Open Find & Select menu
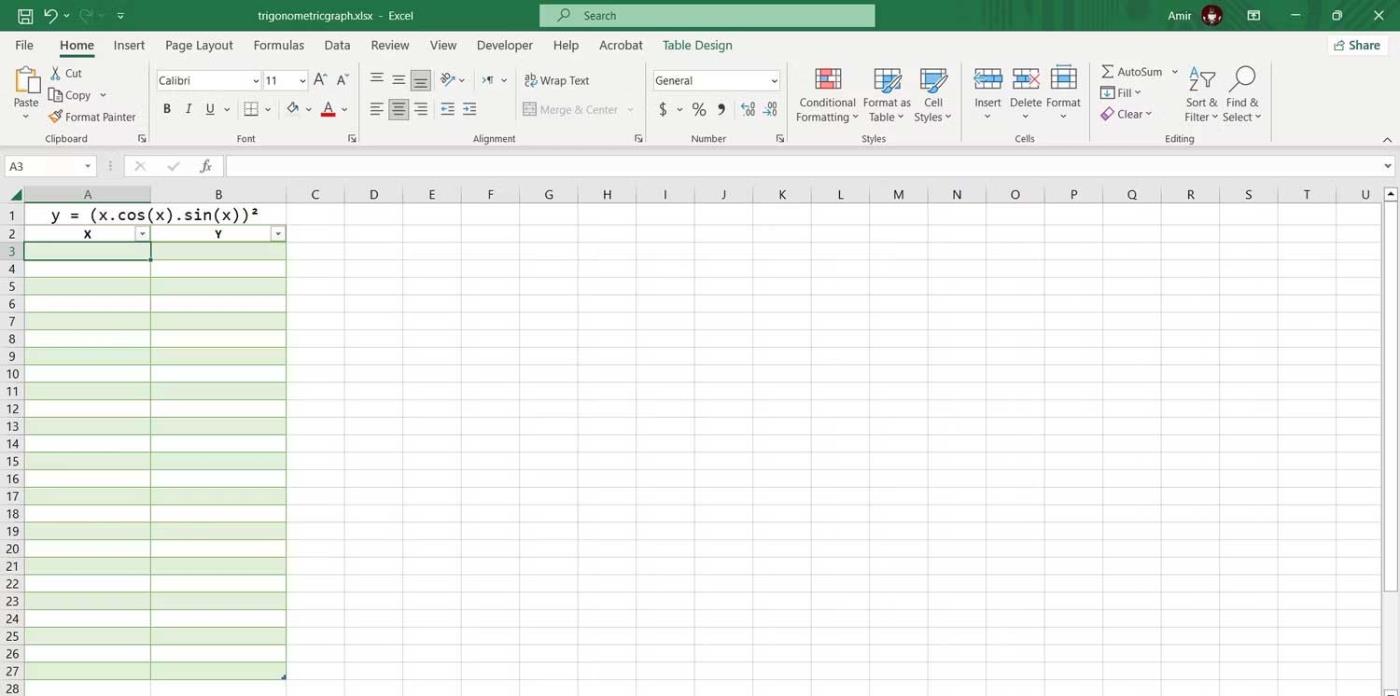Screen dimensions: 1400x696 pos(1243,95)
